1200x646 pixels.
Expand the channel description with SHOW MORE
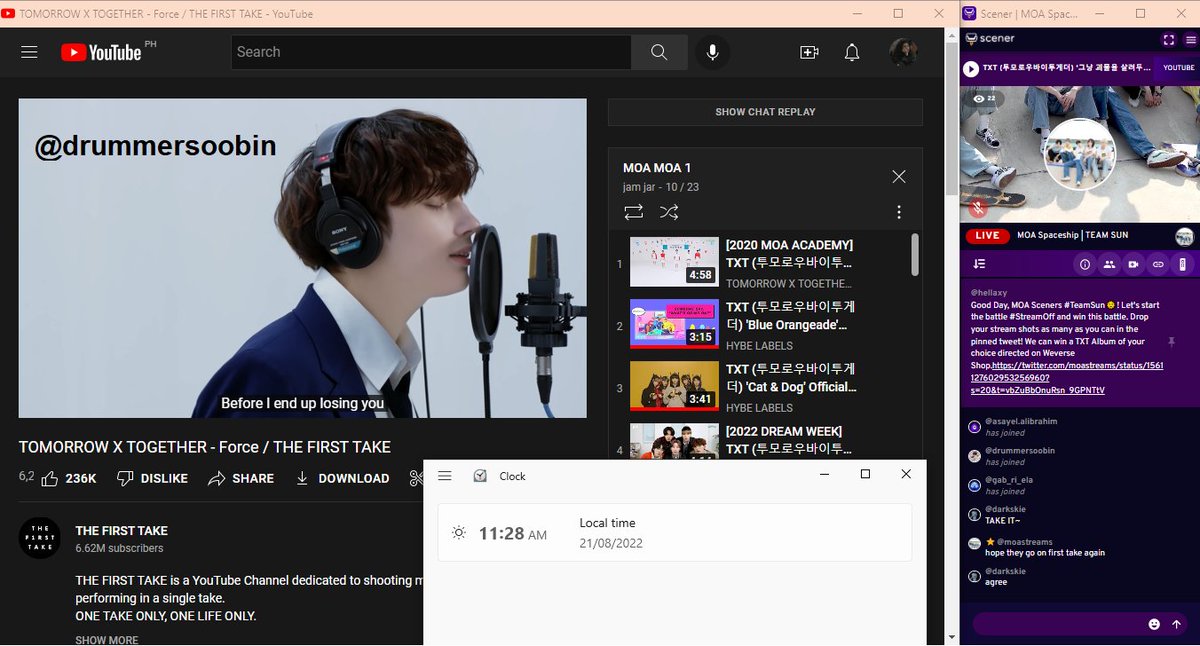click(x=106, y=639)
